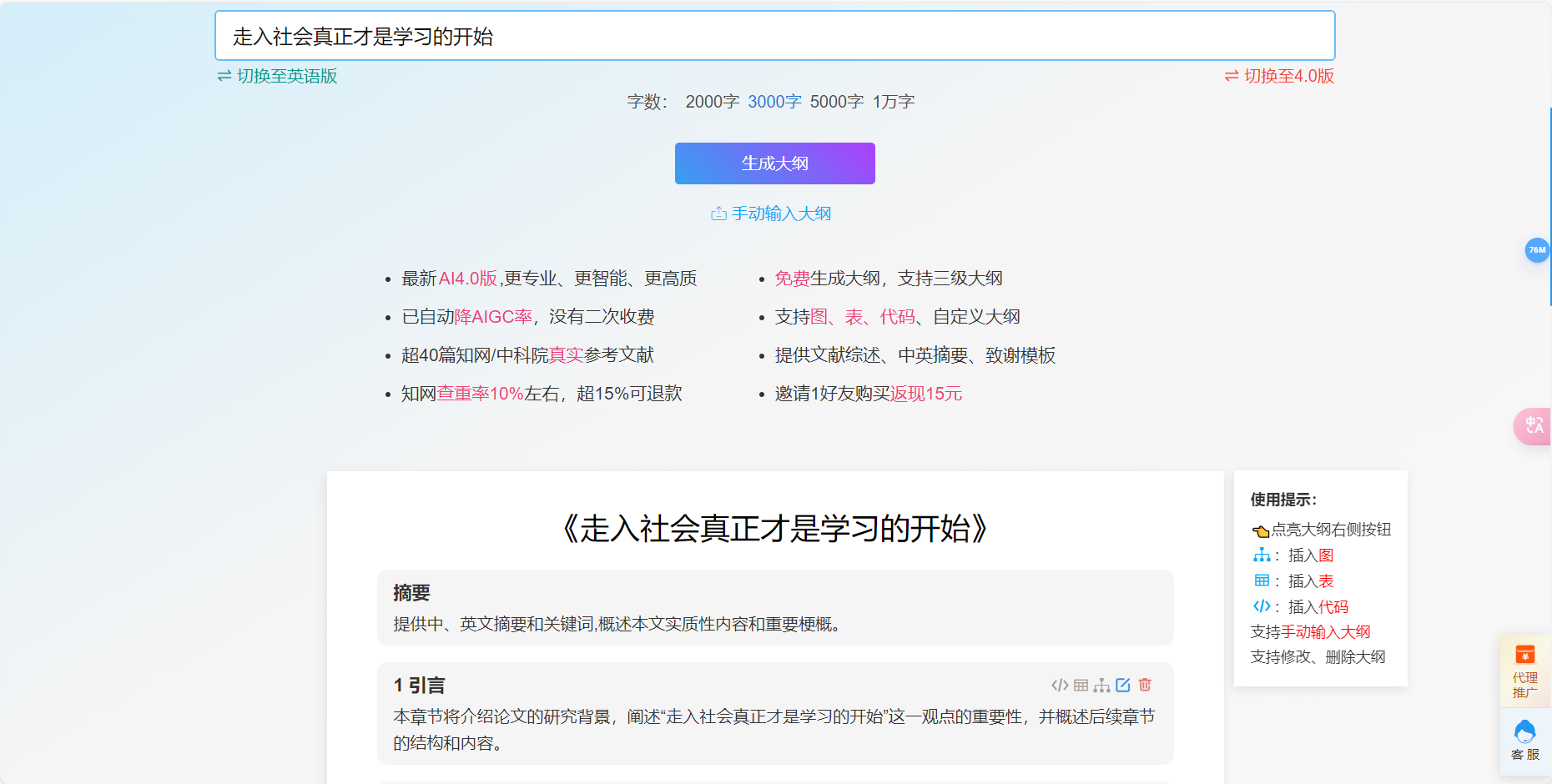The height and width of the screenshot is (784, 1552).
Task: Click the 生成大纲 generate outline button
Action: click(x=774, y=163)
